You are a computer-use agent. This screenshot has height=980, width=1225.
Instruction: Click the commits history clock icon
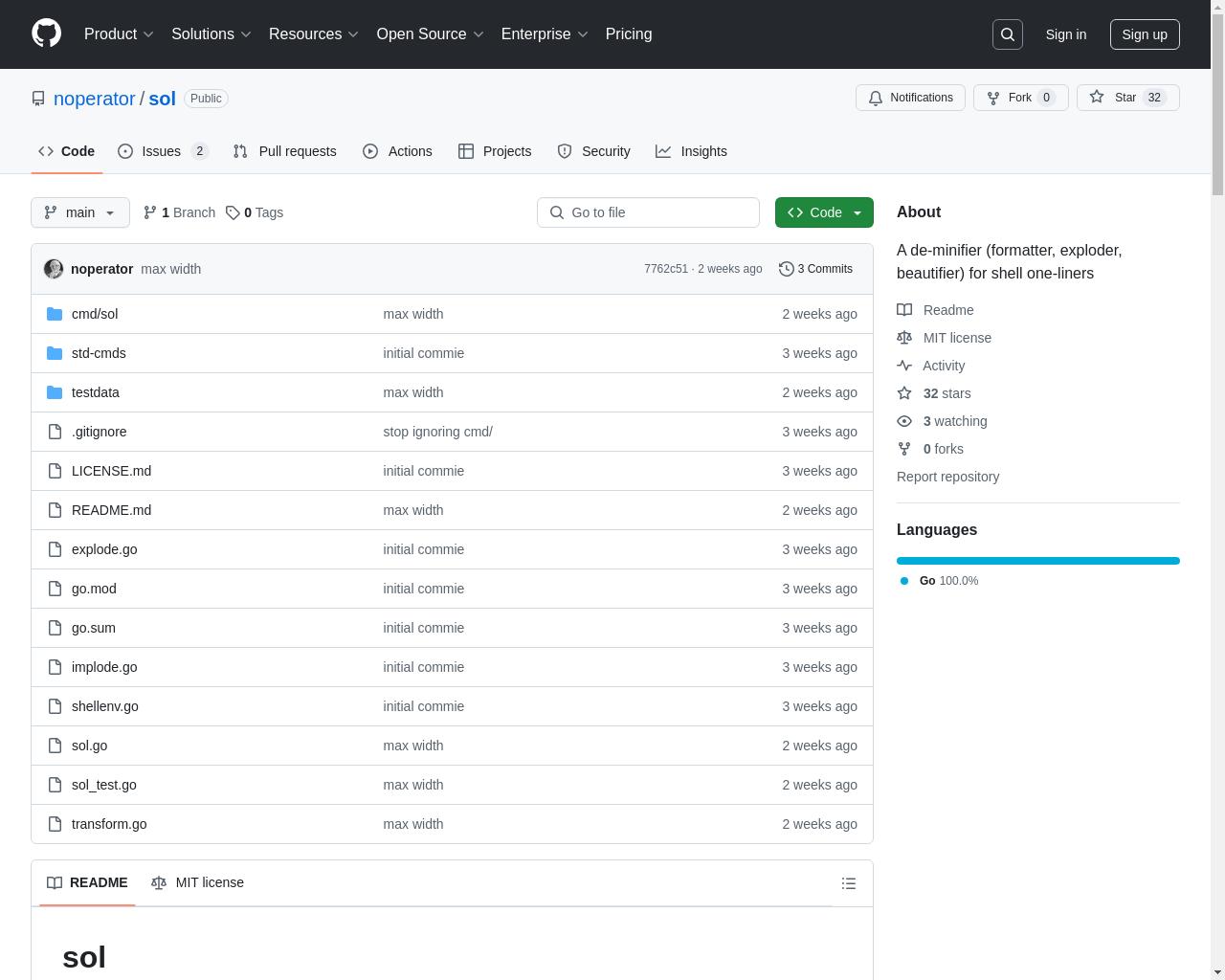[787, 269]
